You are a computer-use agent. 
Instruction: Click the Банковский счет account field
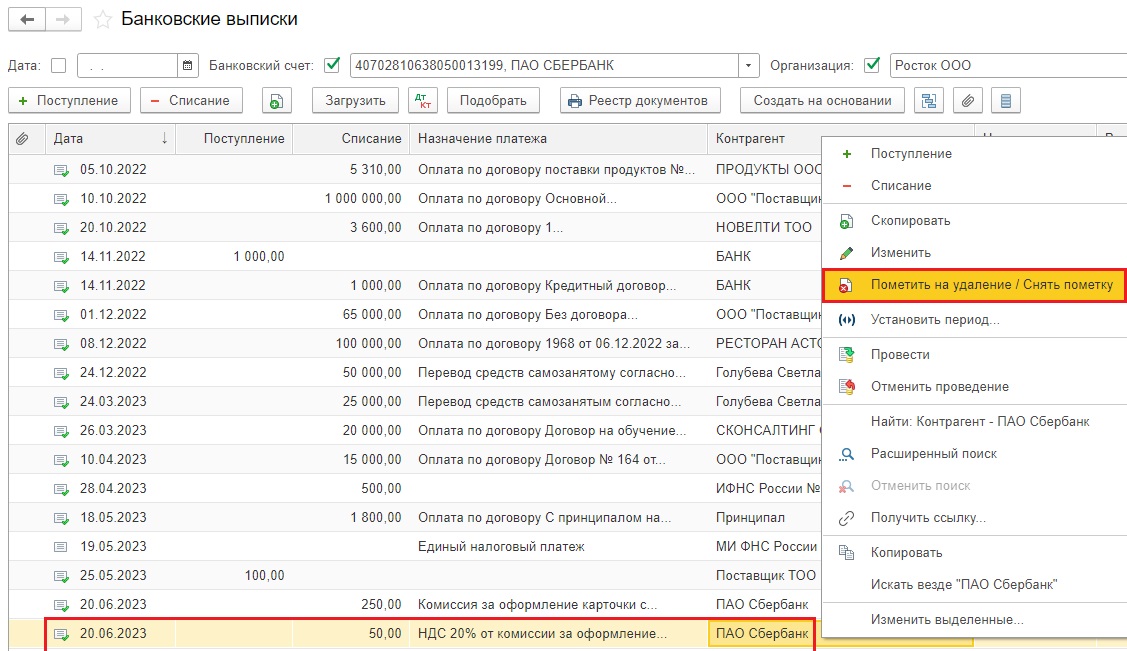(x=544, y=65)
